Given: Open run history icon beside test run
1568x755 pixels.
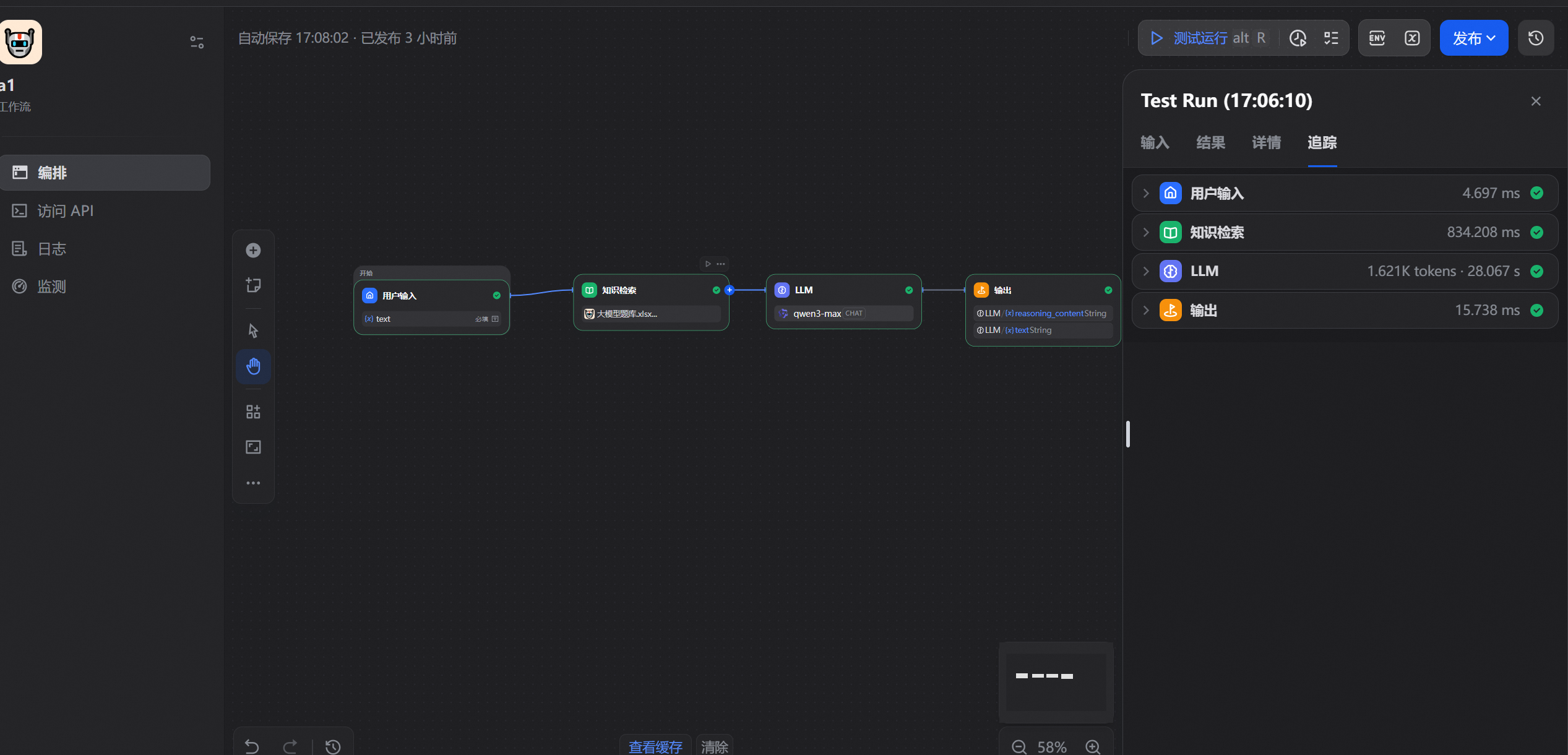Looking at the screenshot, I should (x=1298, y=38).
